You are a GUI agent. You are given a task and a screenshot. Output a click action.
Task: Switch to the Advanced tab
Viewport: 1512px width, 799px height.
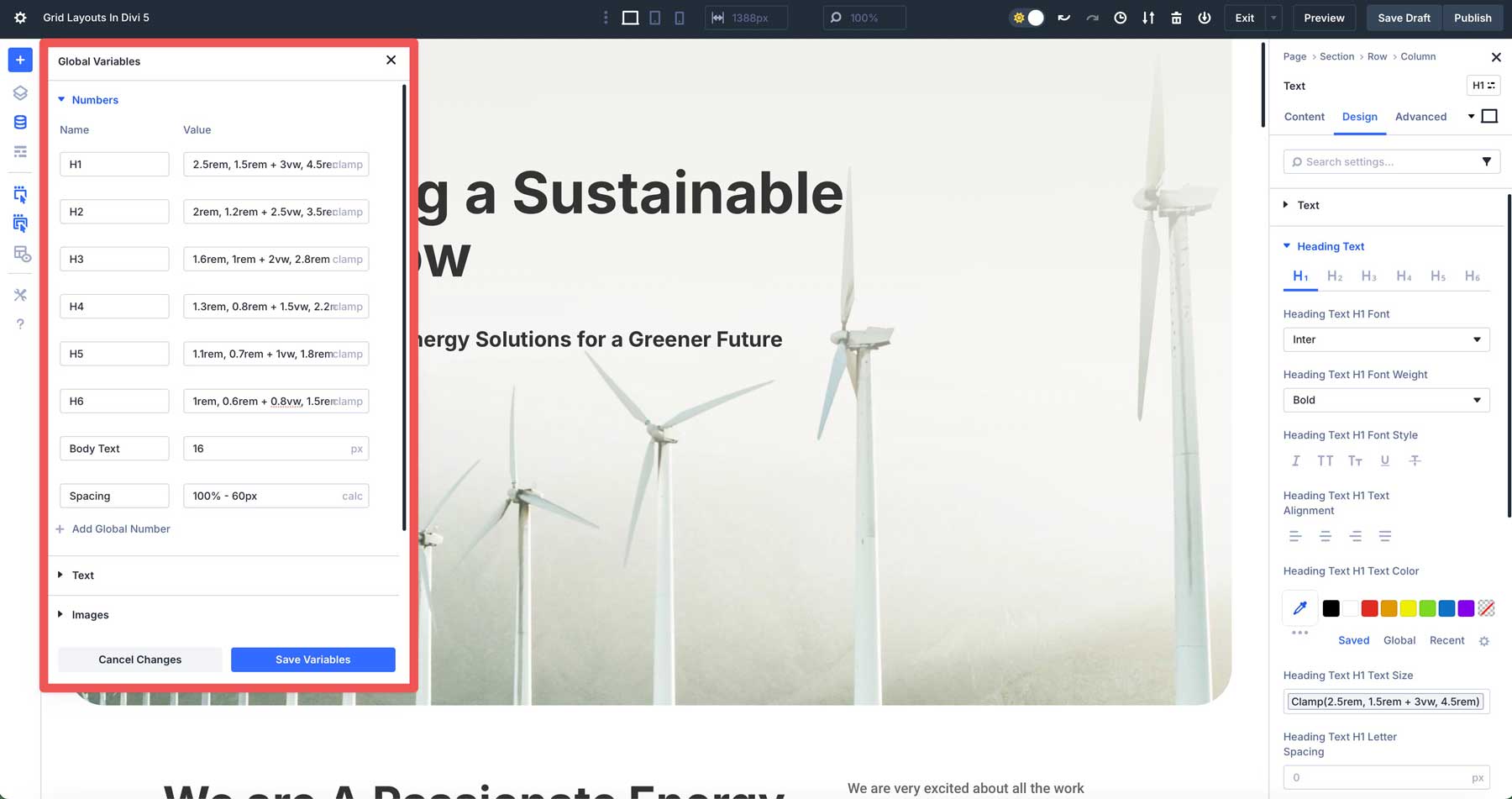[1420, 117]
